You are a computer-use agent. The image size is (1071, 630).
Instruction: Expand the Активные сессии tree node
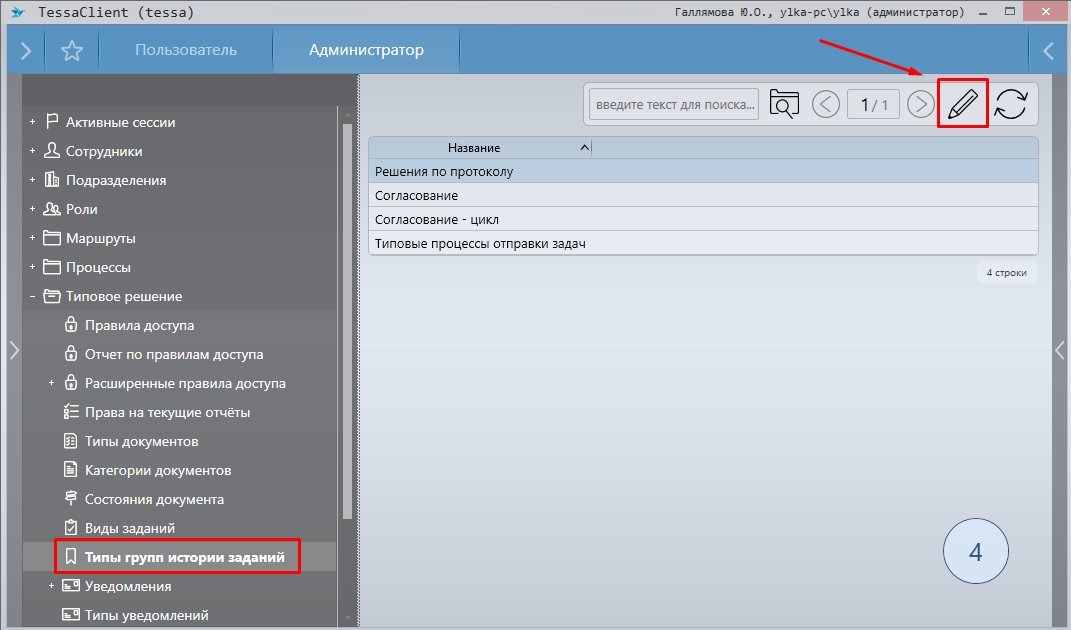(33, 122)
